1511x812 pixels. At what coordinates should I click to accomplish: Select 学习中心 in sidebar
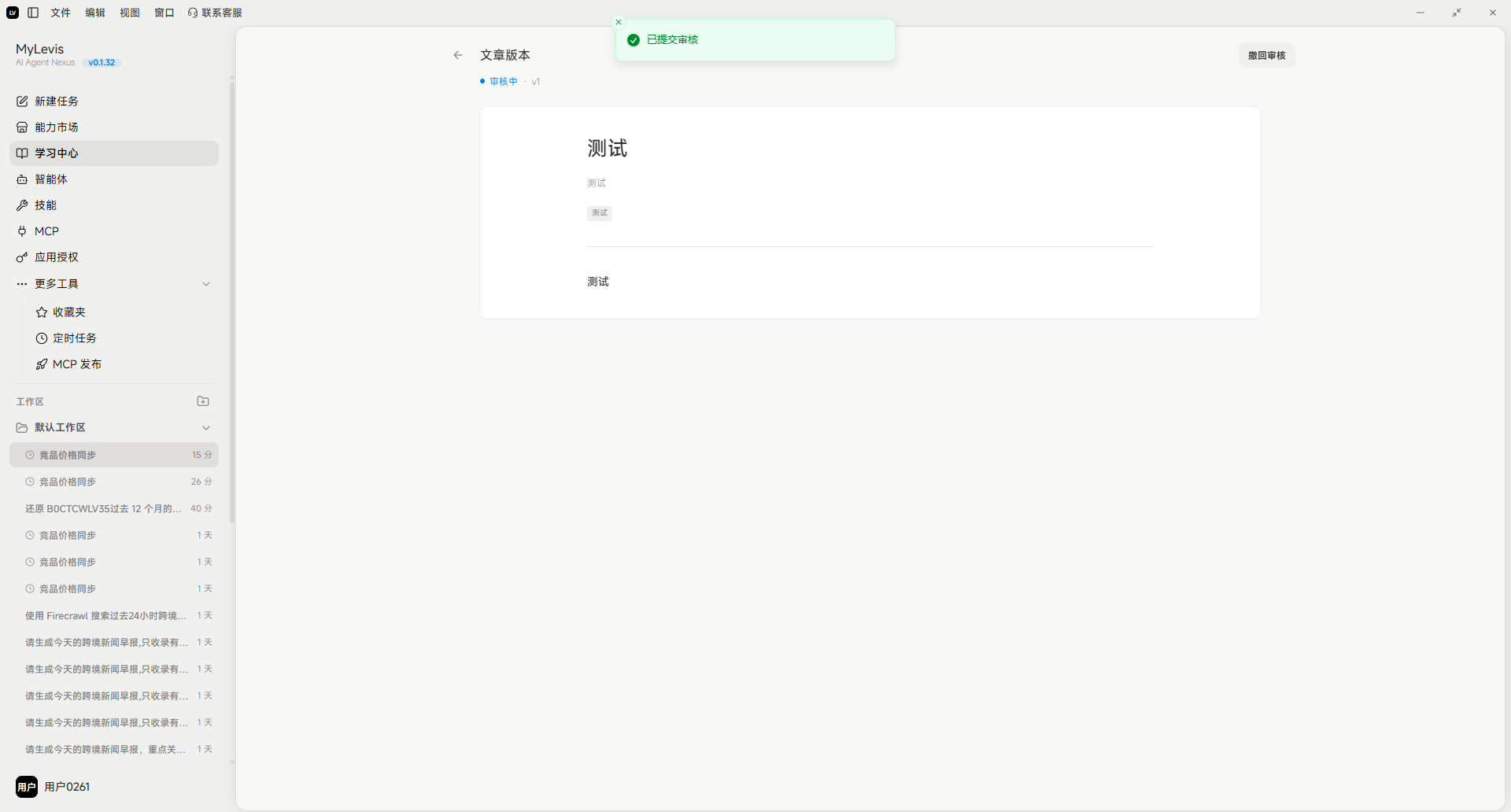tap(114, 153)
